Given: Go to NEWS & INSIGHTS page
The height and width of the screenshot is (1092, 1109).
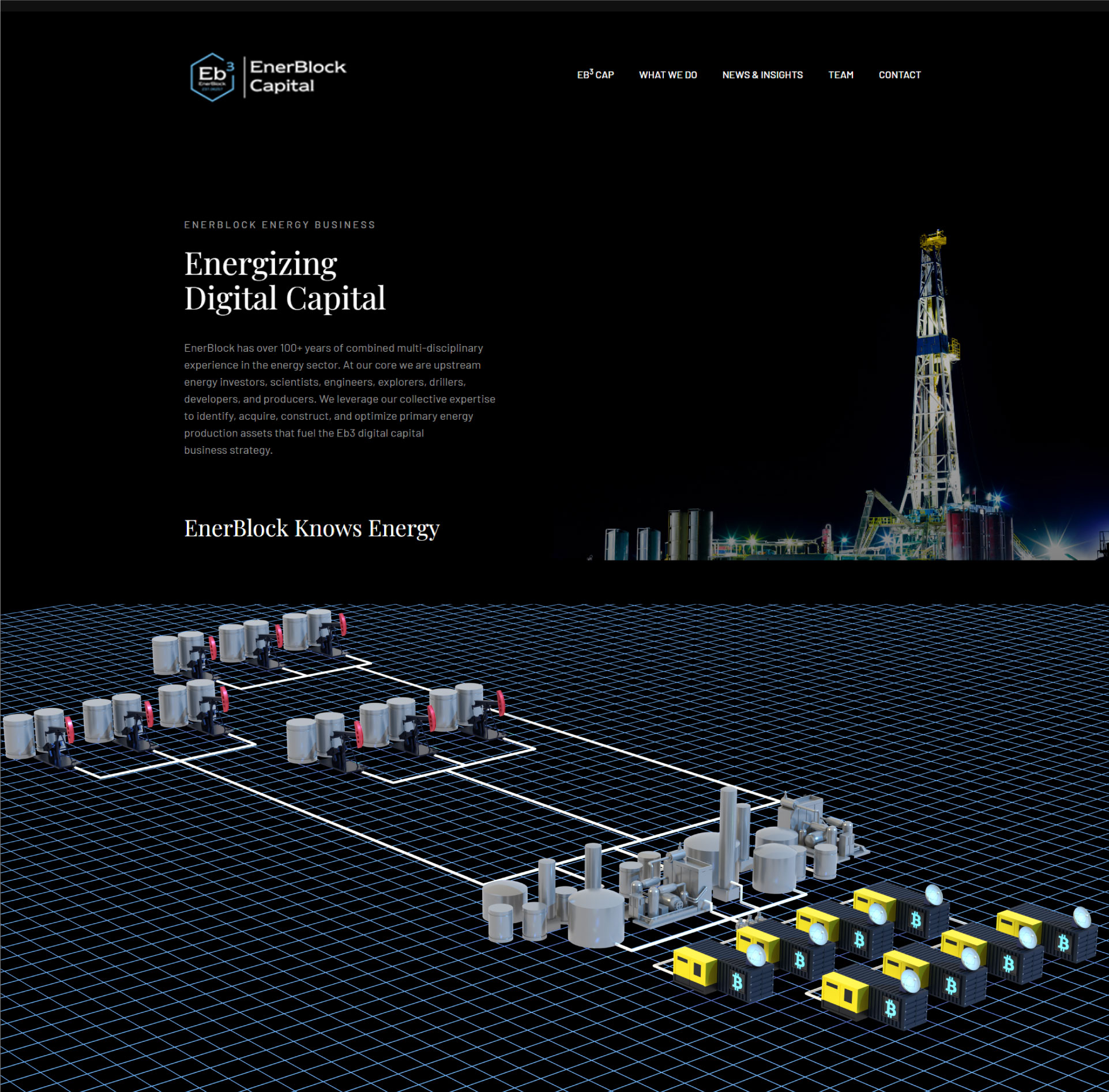Looking at the screenshot, I should 762,75.
